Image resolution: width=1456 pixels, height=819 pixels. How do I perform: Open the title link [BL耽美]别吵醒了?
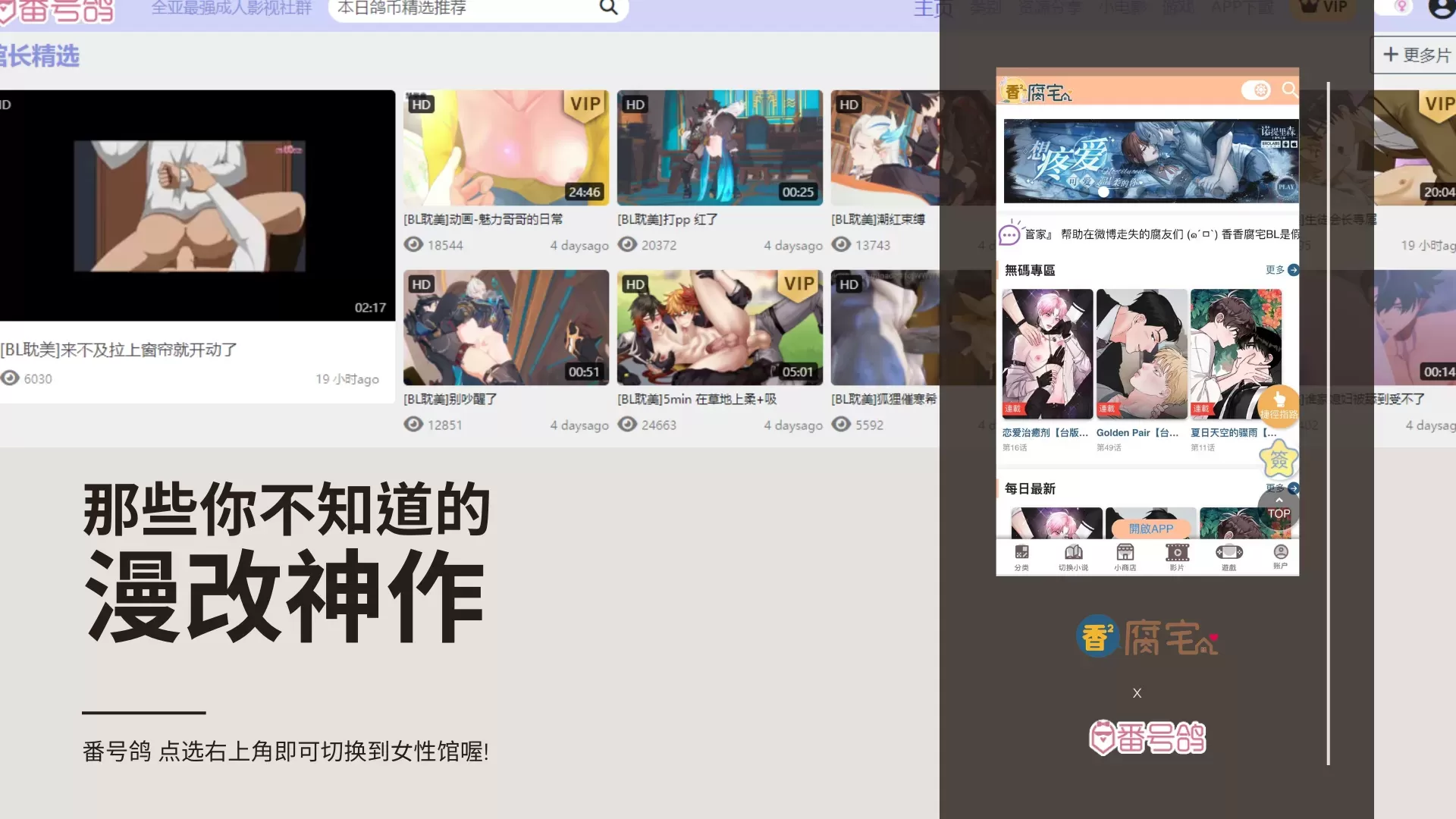coord(450,399)
